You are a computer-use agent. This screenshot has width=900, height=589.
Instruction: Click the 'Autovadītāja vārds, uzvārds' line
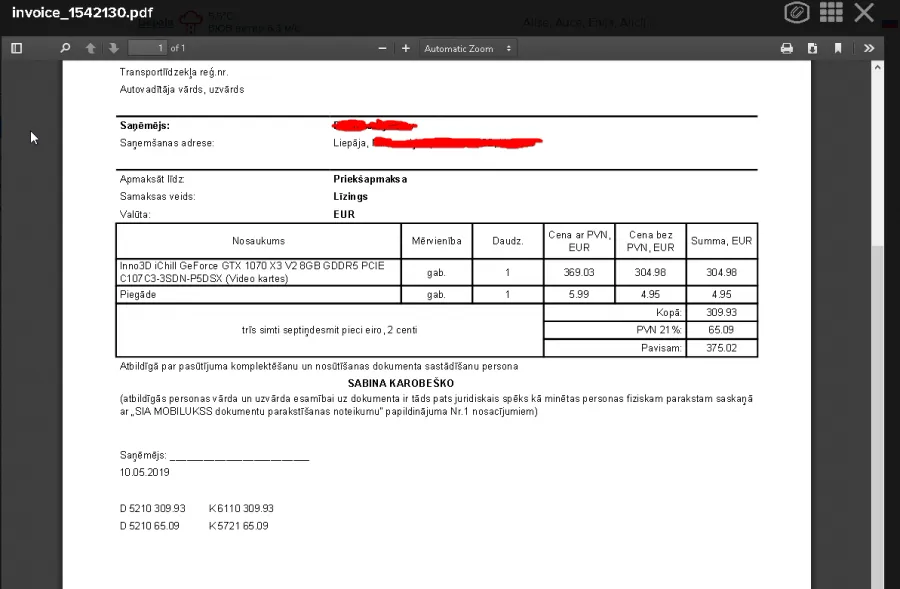click(x=182, y=90)
